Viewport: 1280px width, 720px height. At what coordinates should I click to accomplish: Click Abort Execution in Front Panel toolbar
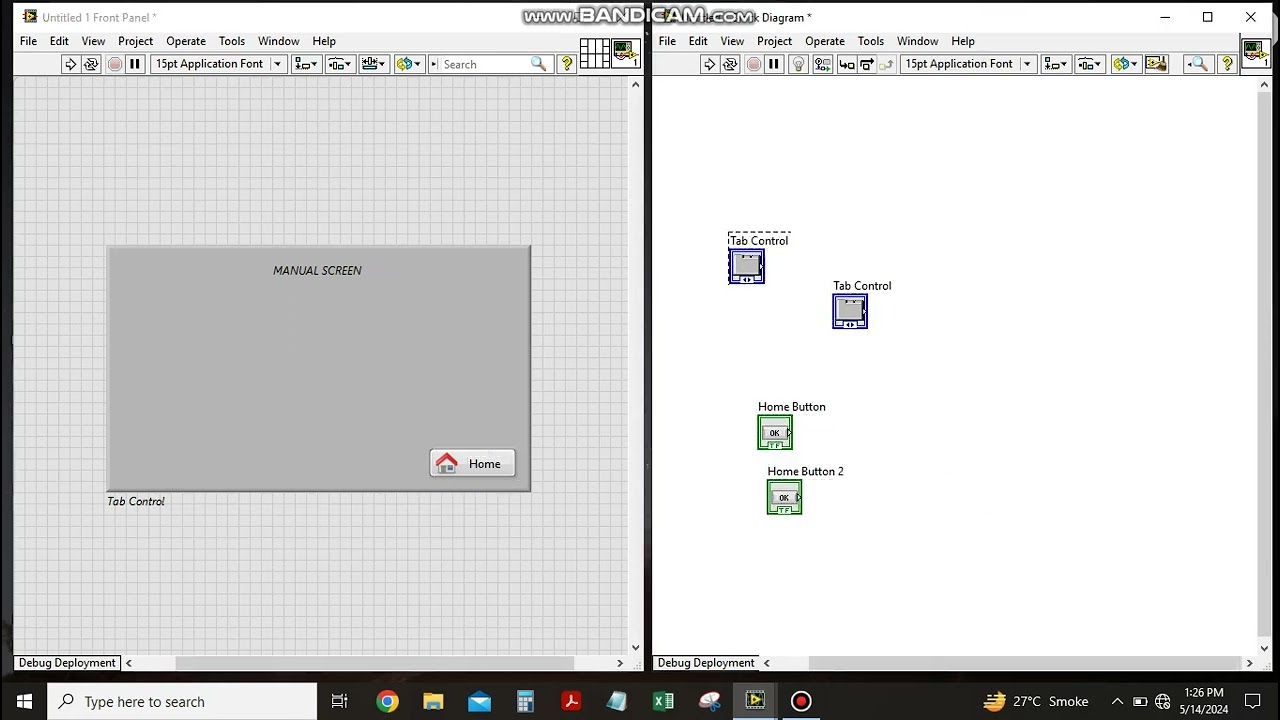click(114, 64)
